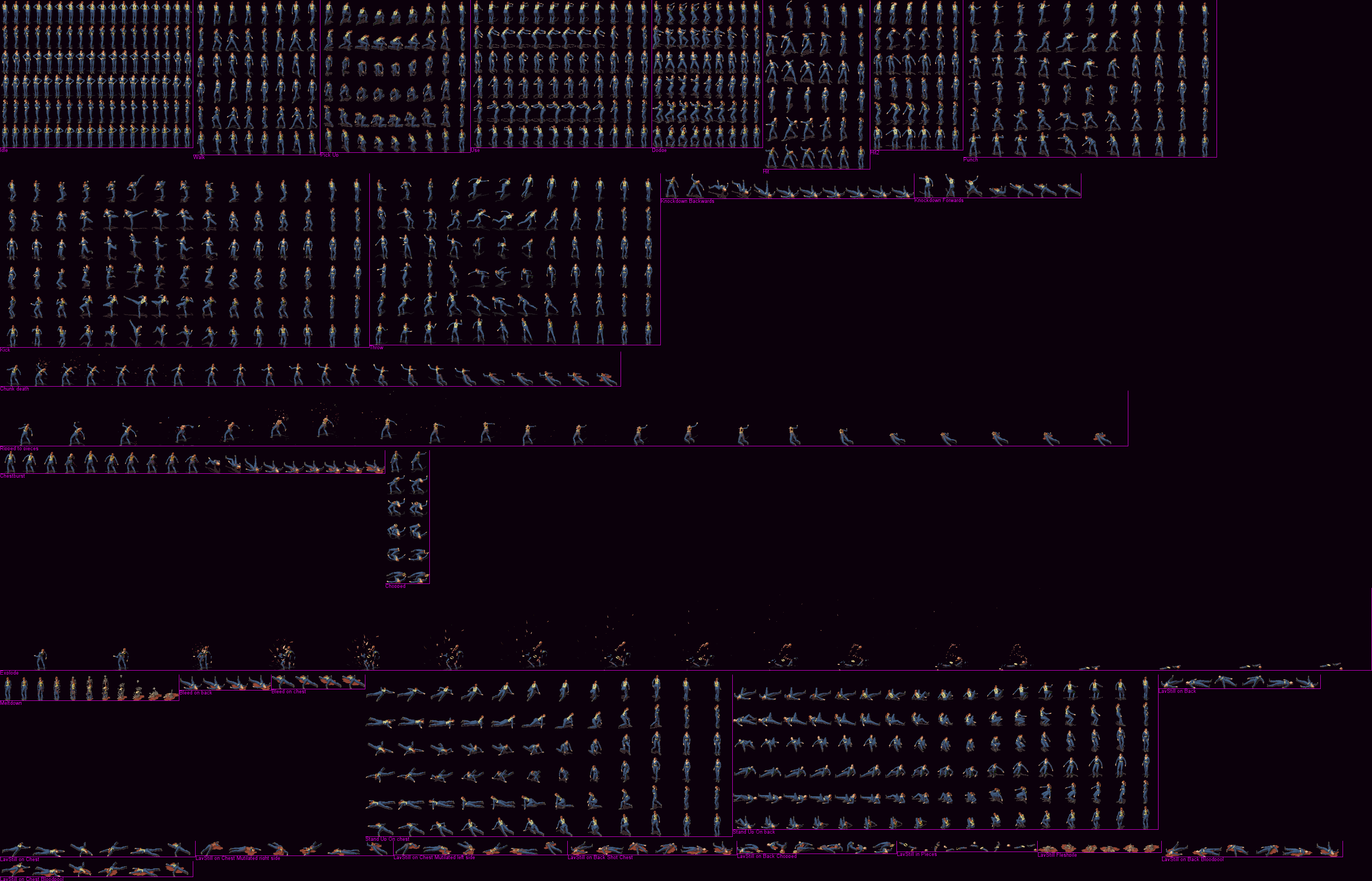
Task: Click the Explode label
Action: coord(9,673)
